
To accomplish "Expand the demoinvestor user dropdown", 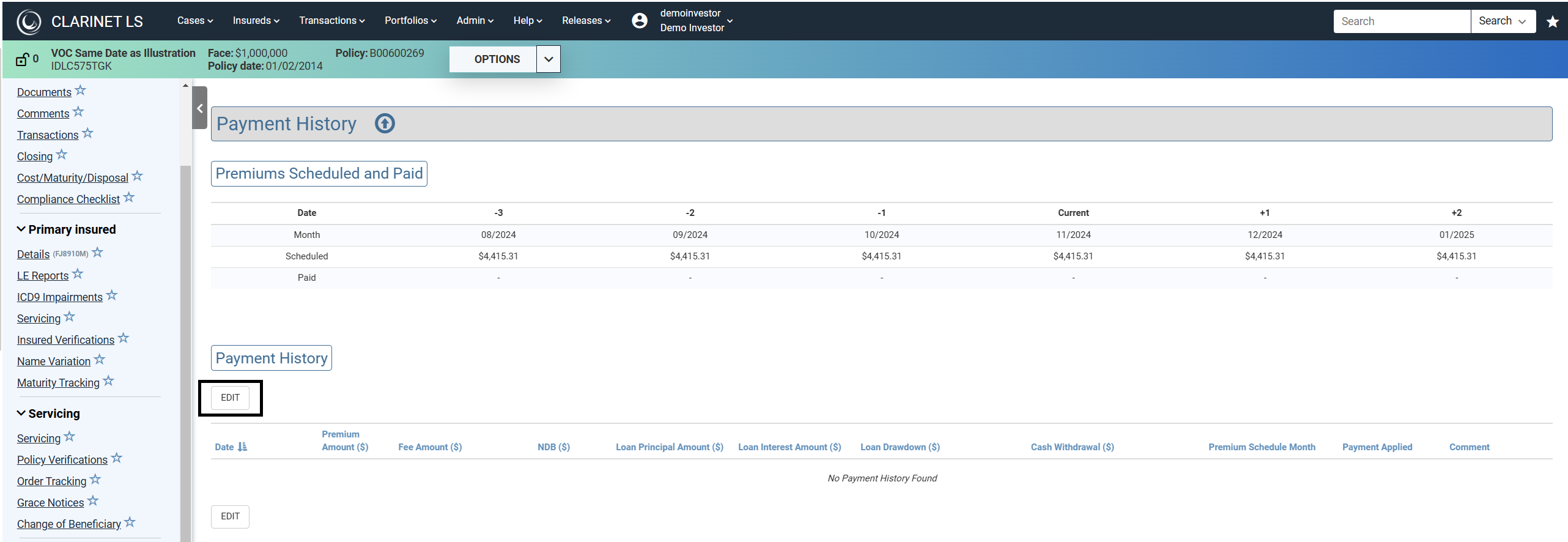I will click(x=696, y=21).
